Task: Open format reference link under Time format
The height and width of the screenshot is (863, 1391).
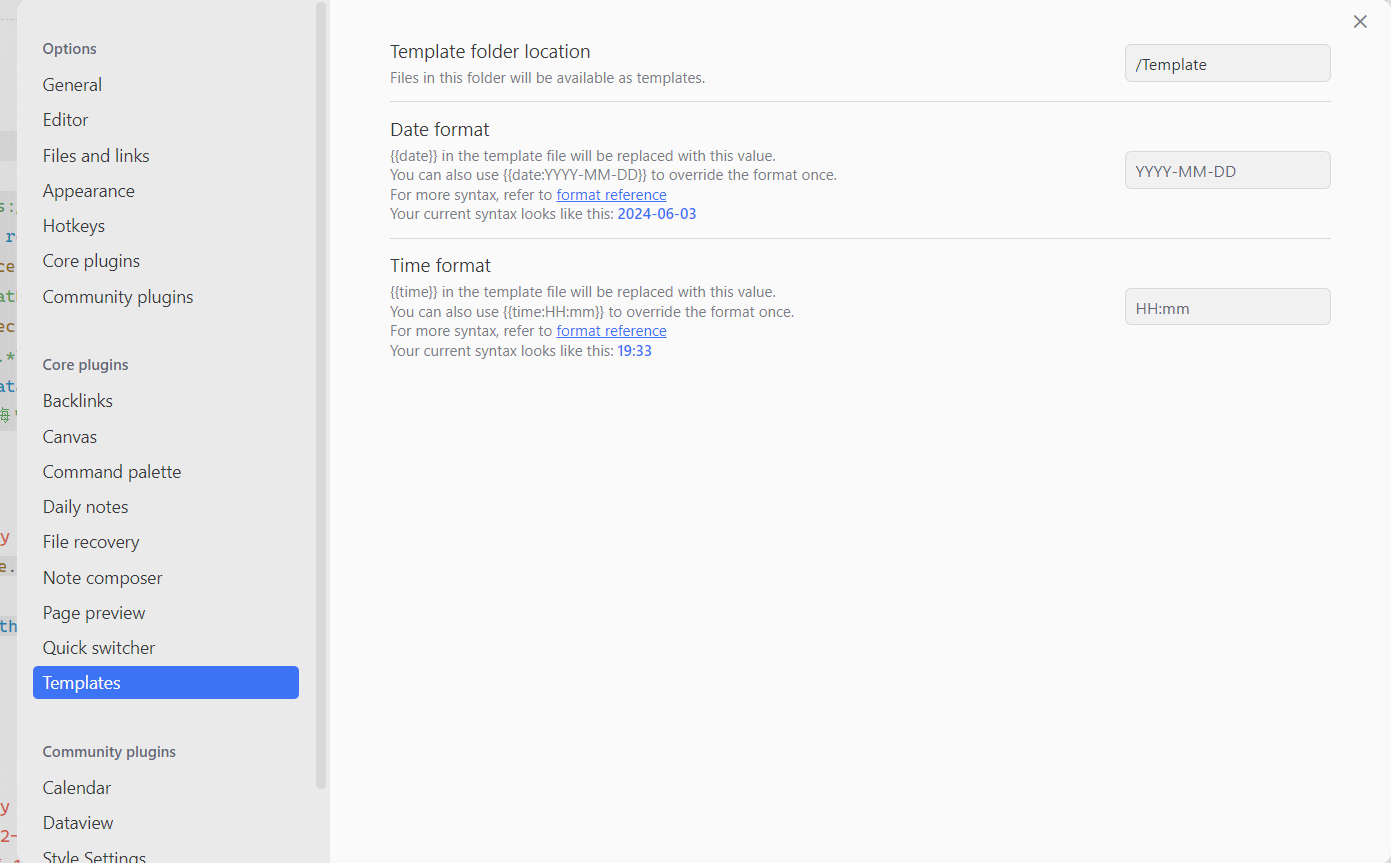Action: [x=611, y=331]
